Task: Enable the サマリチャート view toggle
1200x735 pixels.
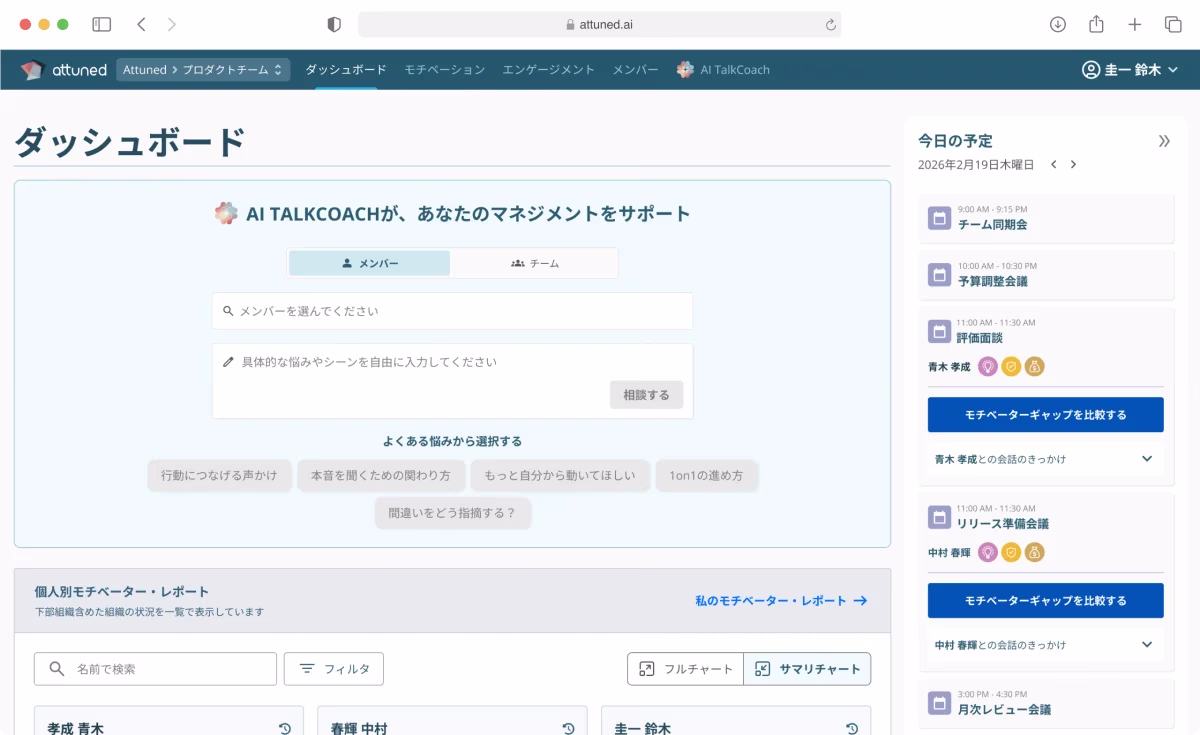Action: [807, 668]
